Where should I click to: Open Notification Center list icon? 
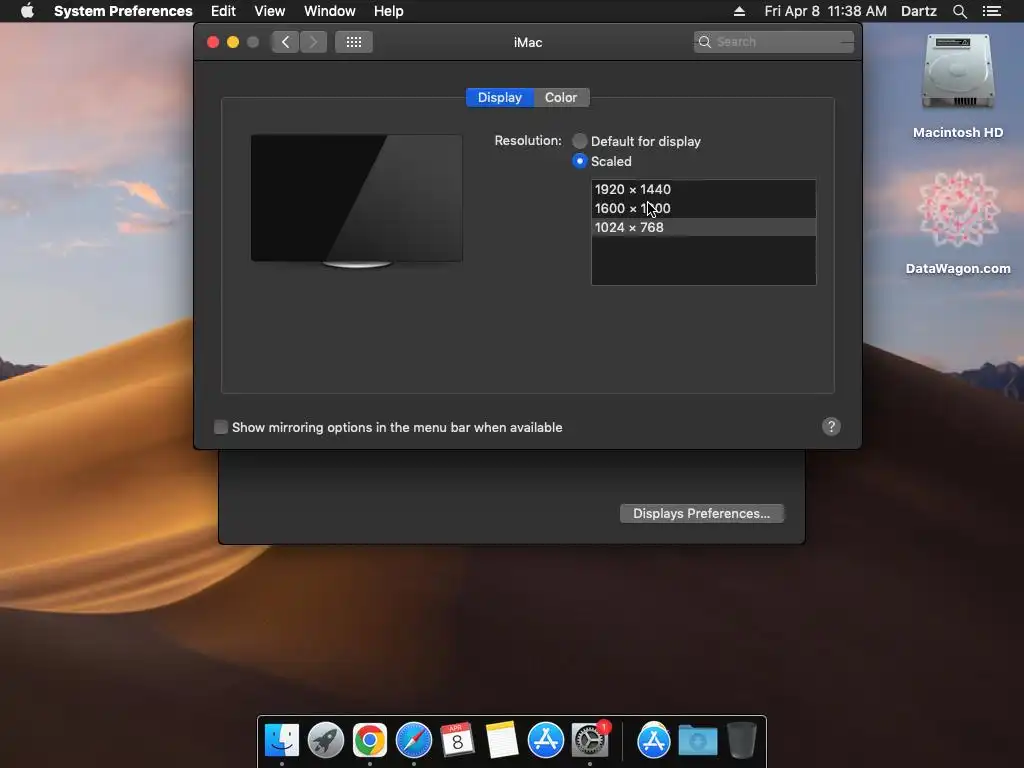[x=991, y=11]
